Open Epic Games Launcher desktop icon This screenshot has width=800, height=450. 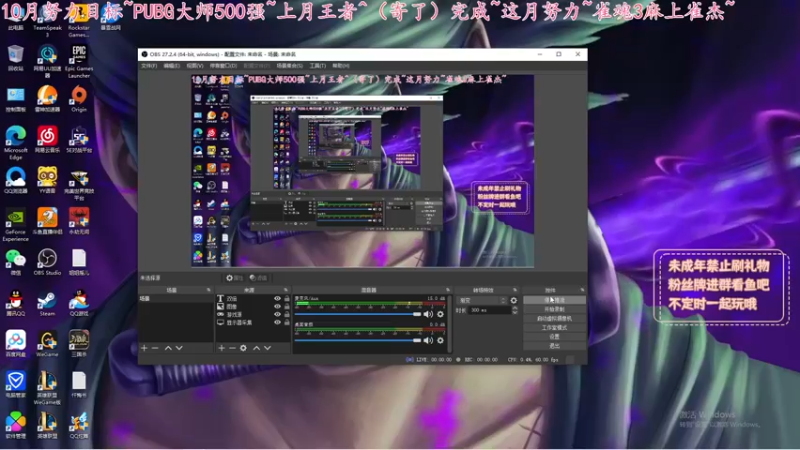coord(79,61)
